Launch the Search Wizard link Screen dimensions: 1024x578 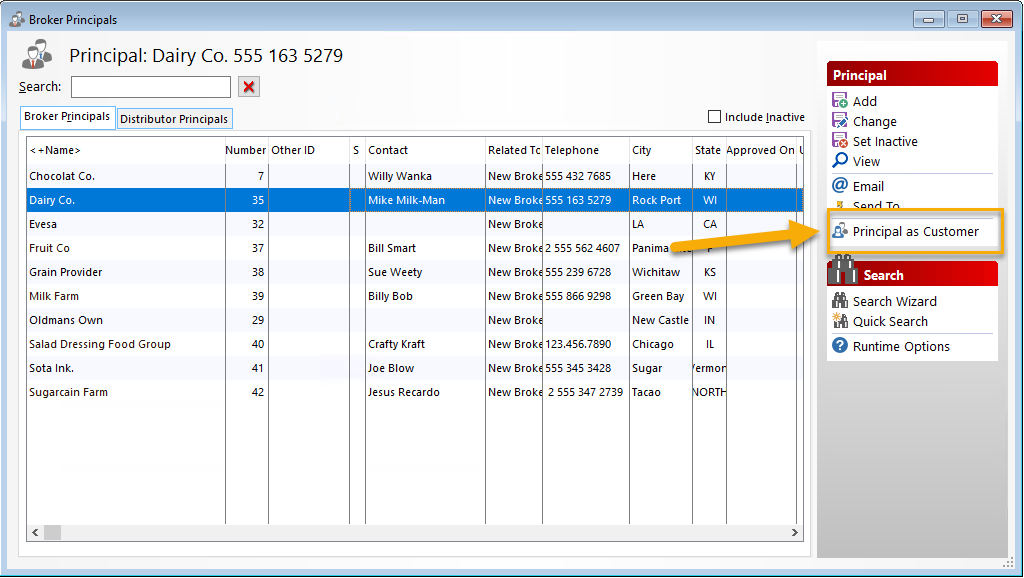895,301
